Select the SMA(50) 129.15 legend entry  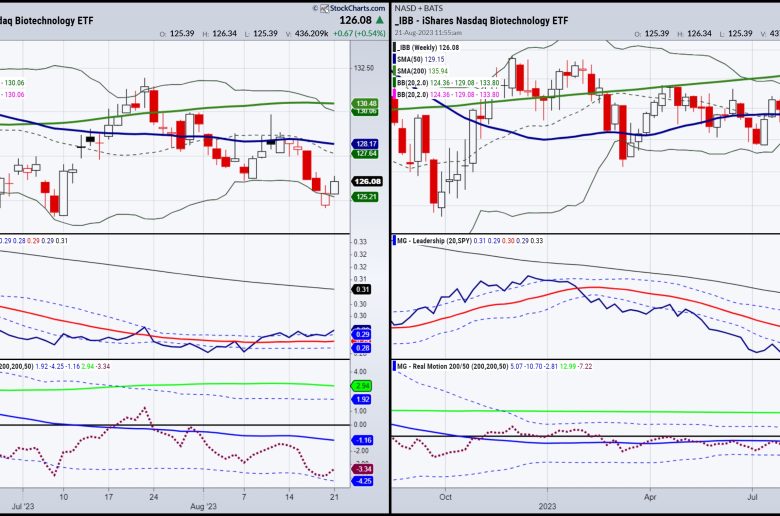(x=421, y=59)
